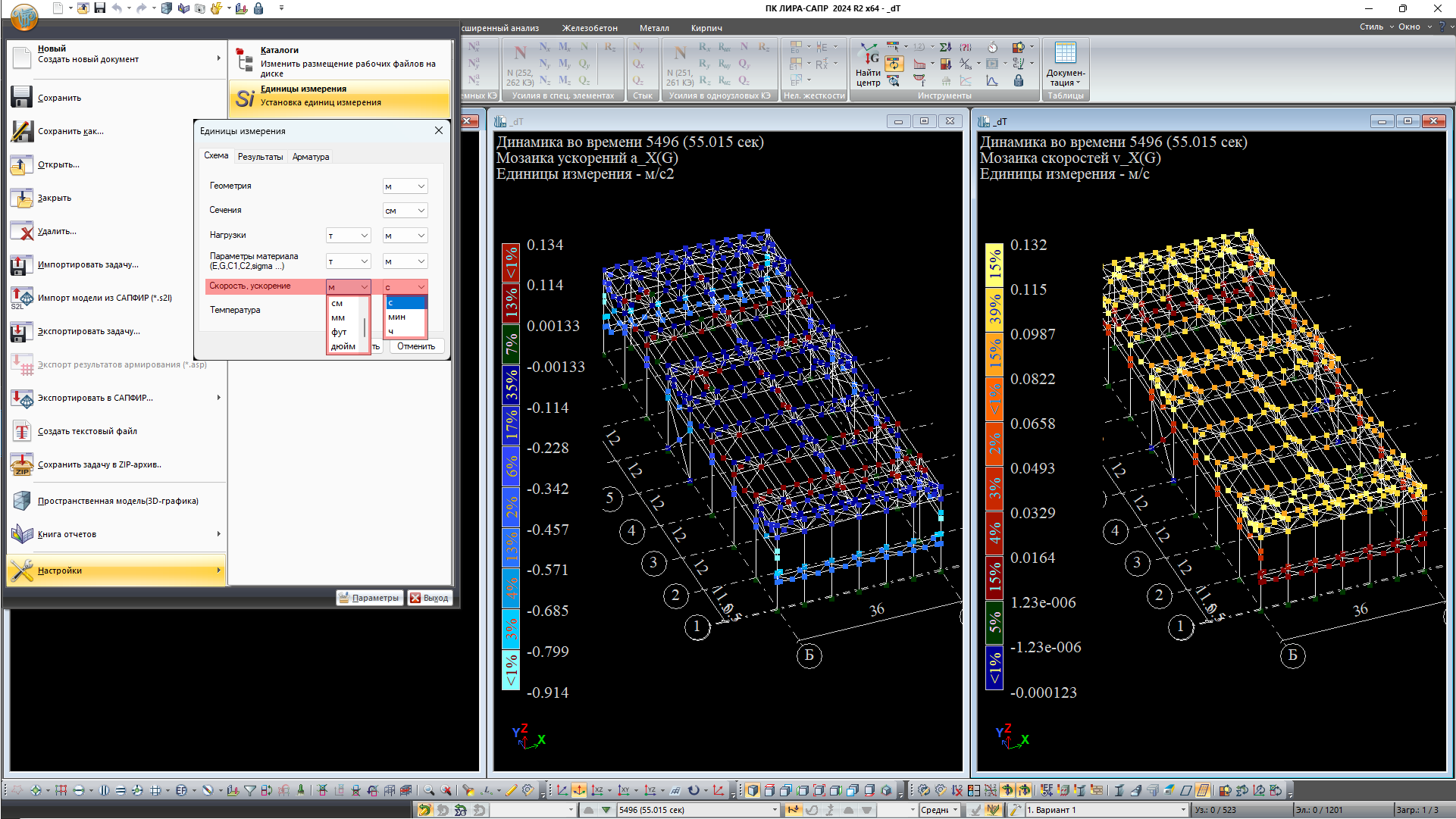This screenshot has height=819, width=1456.
Task: Click Сохранить задачу в ZIP-архив icon
Action: tap(22, 464)
